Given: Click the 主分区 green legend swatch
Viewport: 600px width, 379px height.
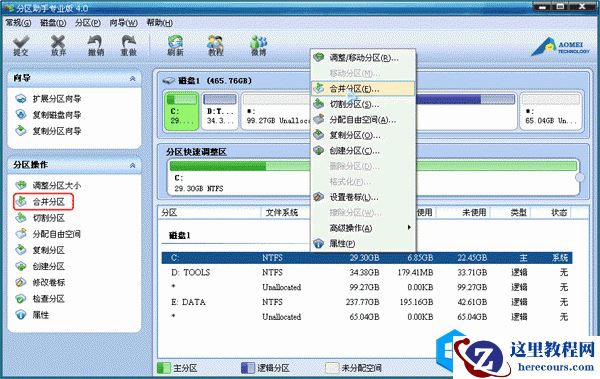Looking at the screenshot, I should pos(164,368).
